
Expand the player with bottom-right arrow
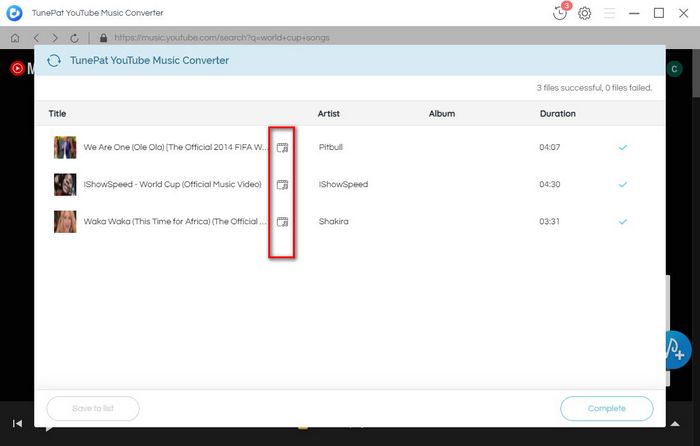coord(675,424)
